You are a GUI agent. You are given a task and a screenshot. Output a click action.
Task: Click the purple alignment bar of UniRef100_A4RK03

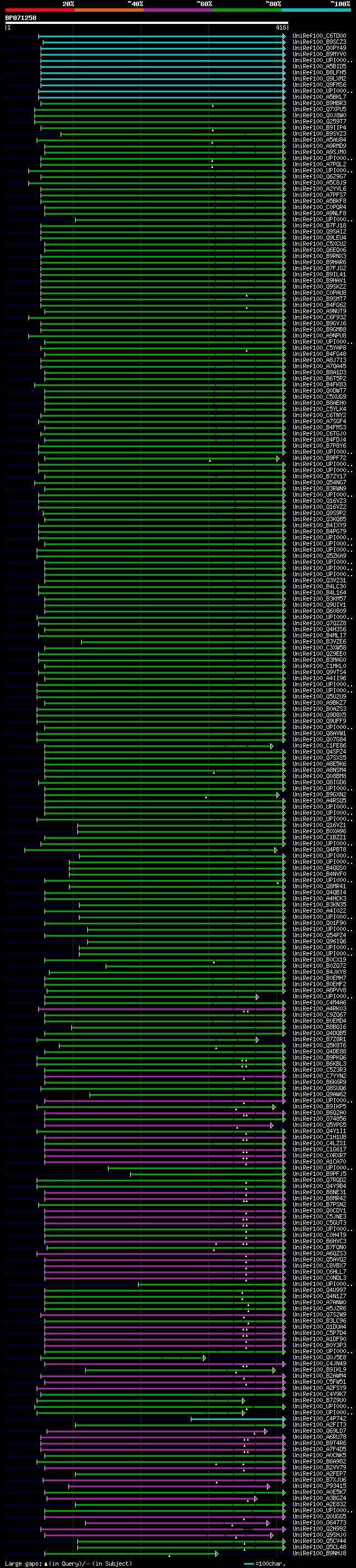point(162,1008)
